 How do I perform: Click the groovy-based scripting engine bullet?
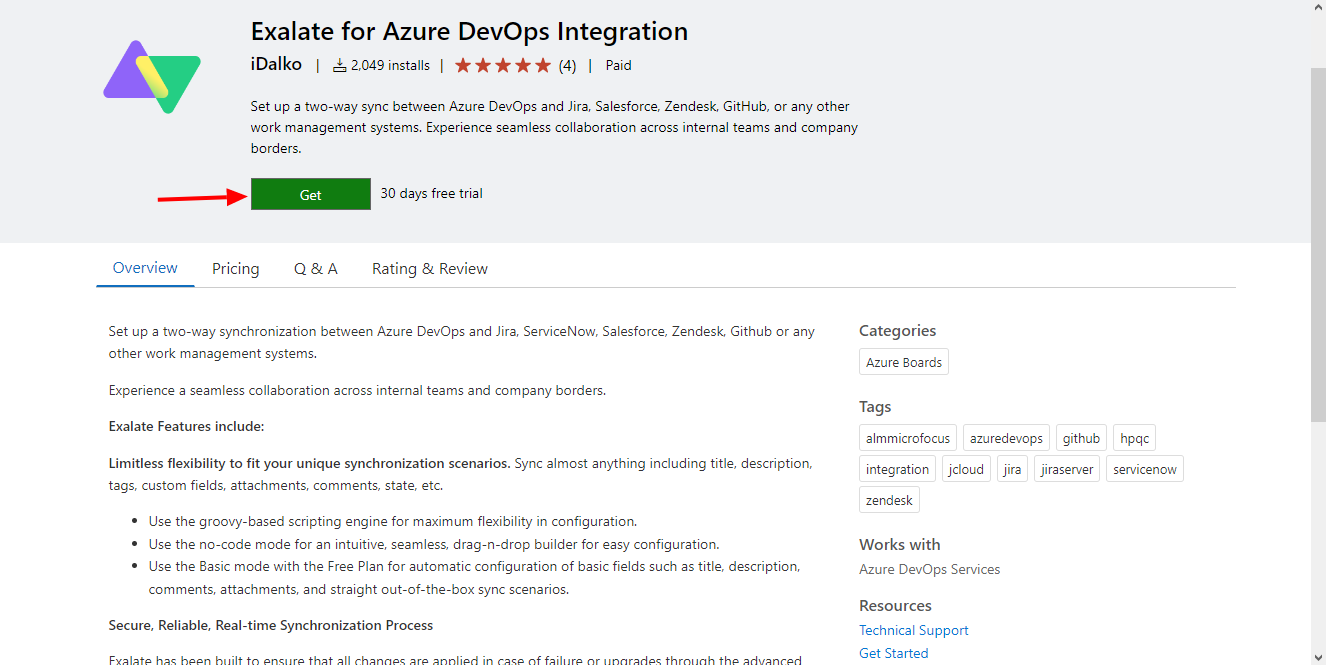tap(393, 521)
